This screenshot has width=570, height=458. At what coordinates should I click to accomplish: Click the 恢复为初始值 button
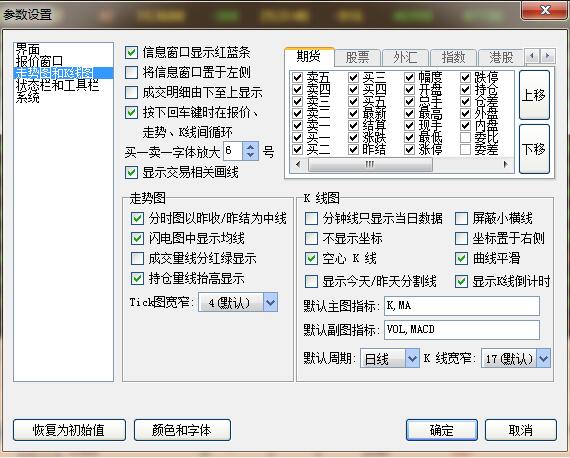pos(69,430)
